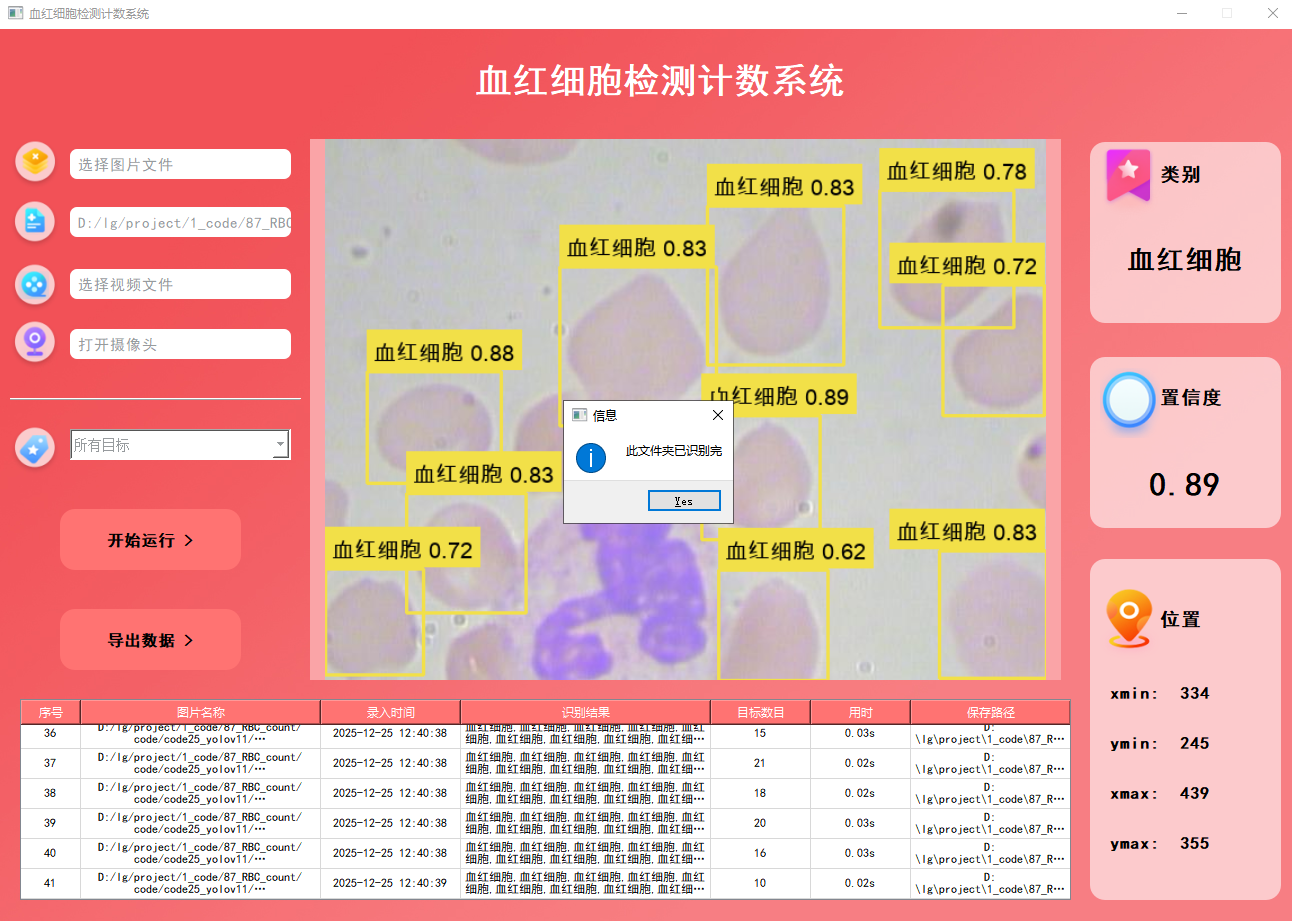Click the 置信度 circle icon
Image resolution: width=1292 pixels, height=921 pixels.
tap(1129, 399)
